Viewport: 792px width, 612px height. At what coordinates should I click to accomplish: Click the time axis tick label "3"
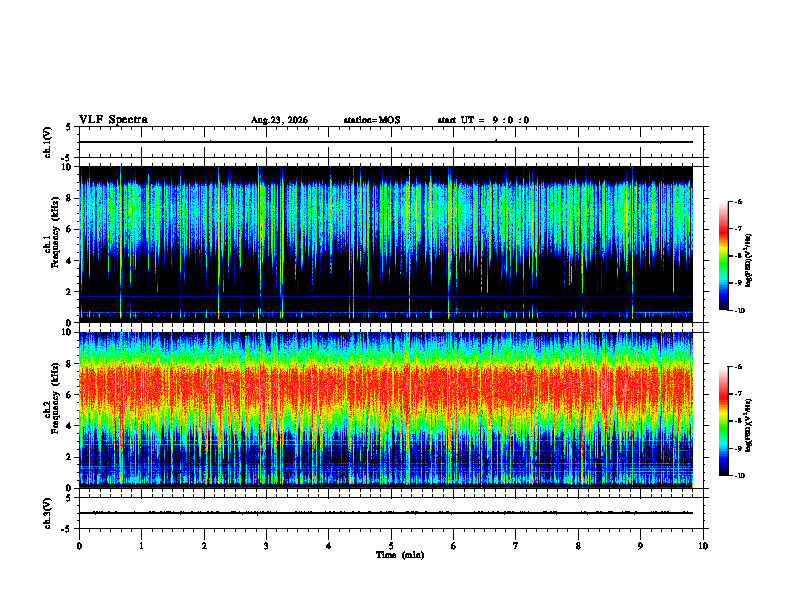[x=266, y=546]
